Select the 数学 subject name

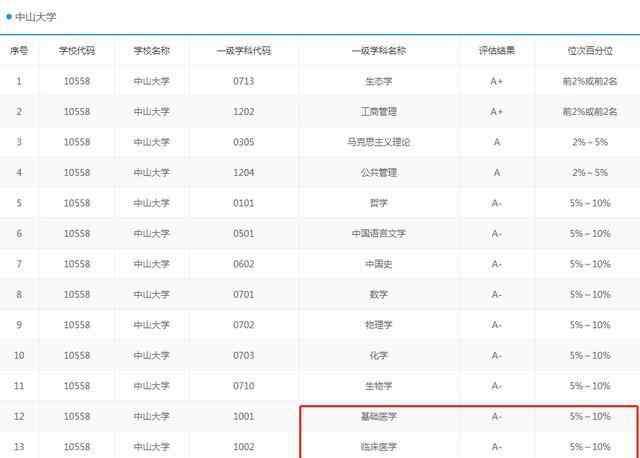coord(379,294)
